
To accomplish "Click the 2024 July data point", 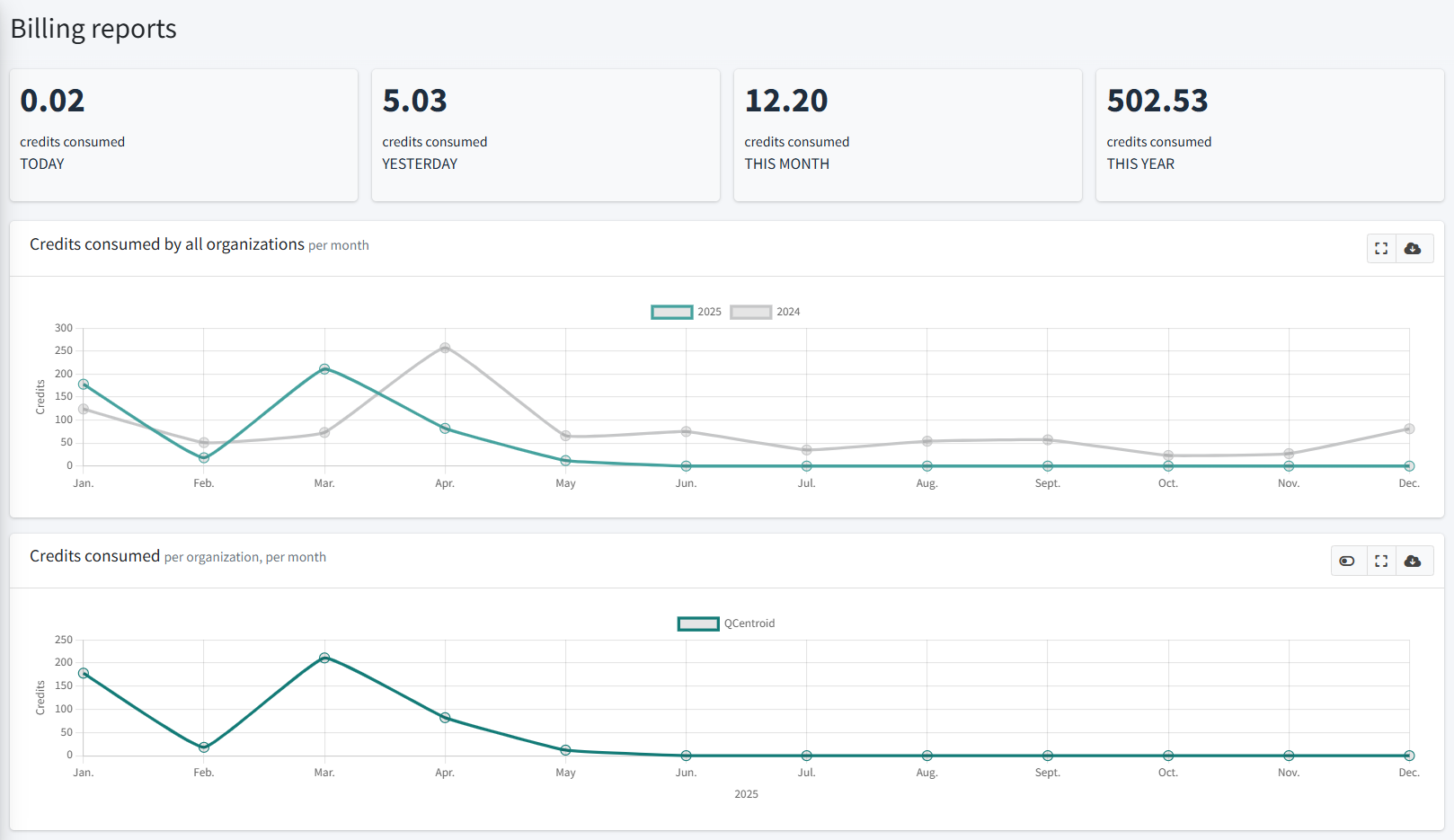I will point(807,450).
